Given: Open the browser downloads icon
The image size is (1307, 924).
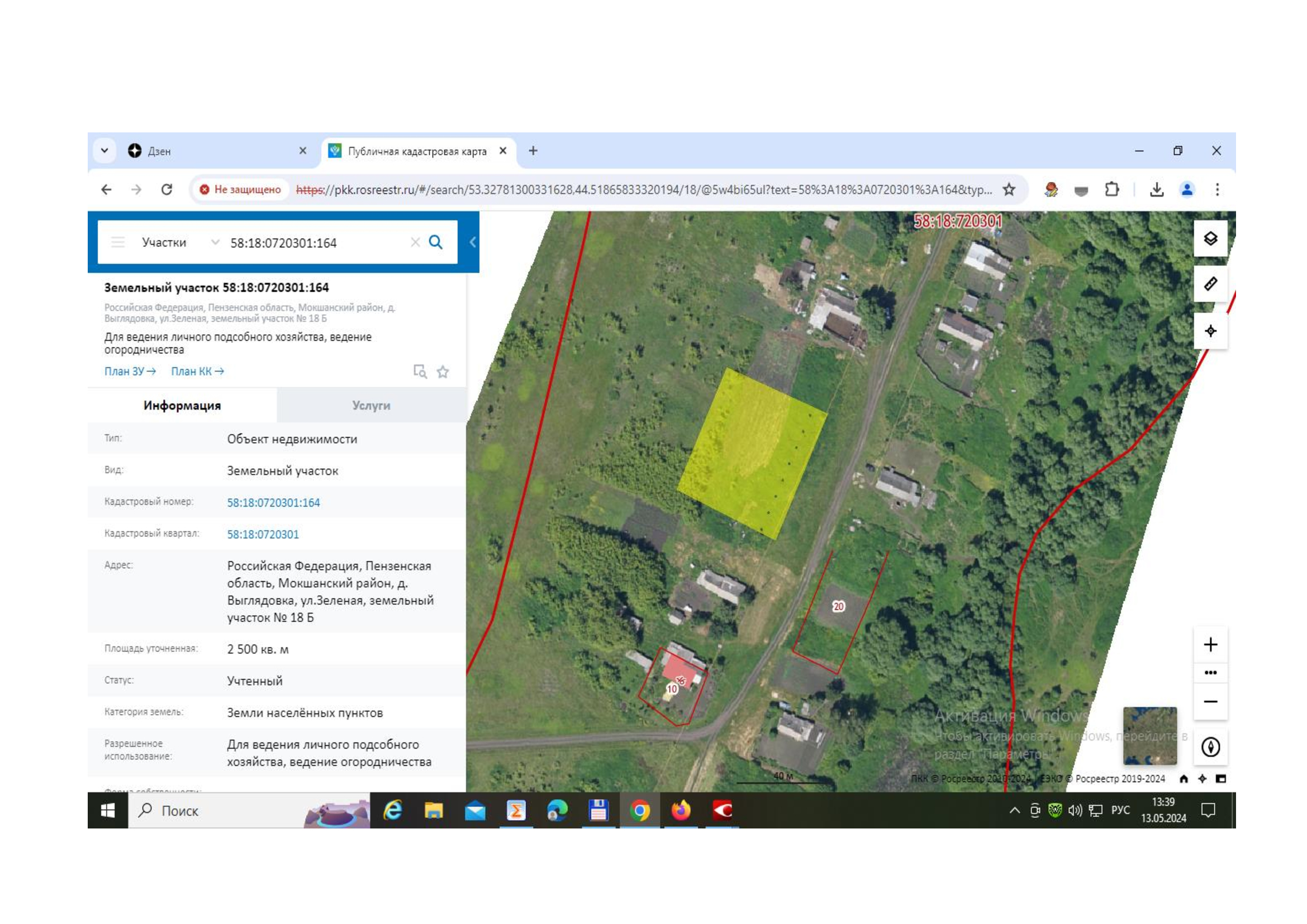Looking at the screenshot, I should point(1157,189).
